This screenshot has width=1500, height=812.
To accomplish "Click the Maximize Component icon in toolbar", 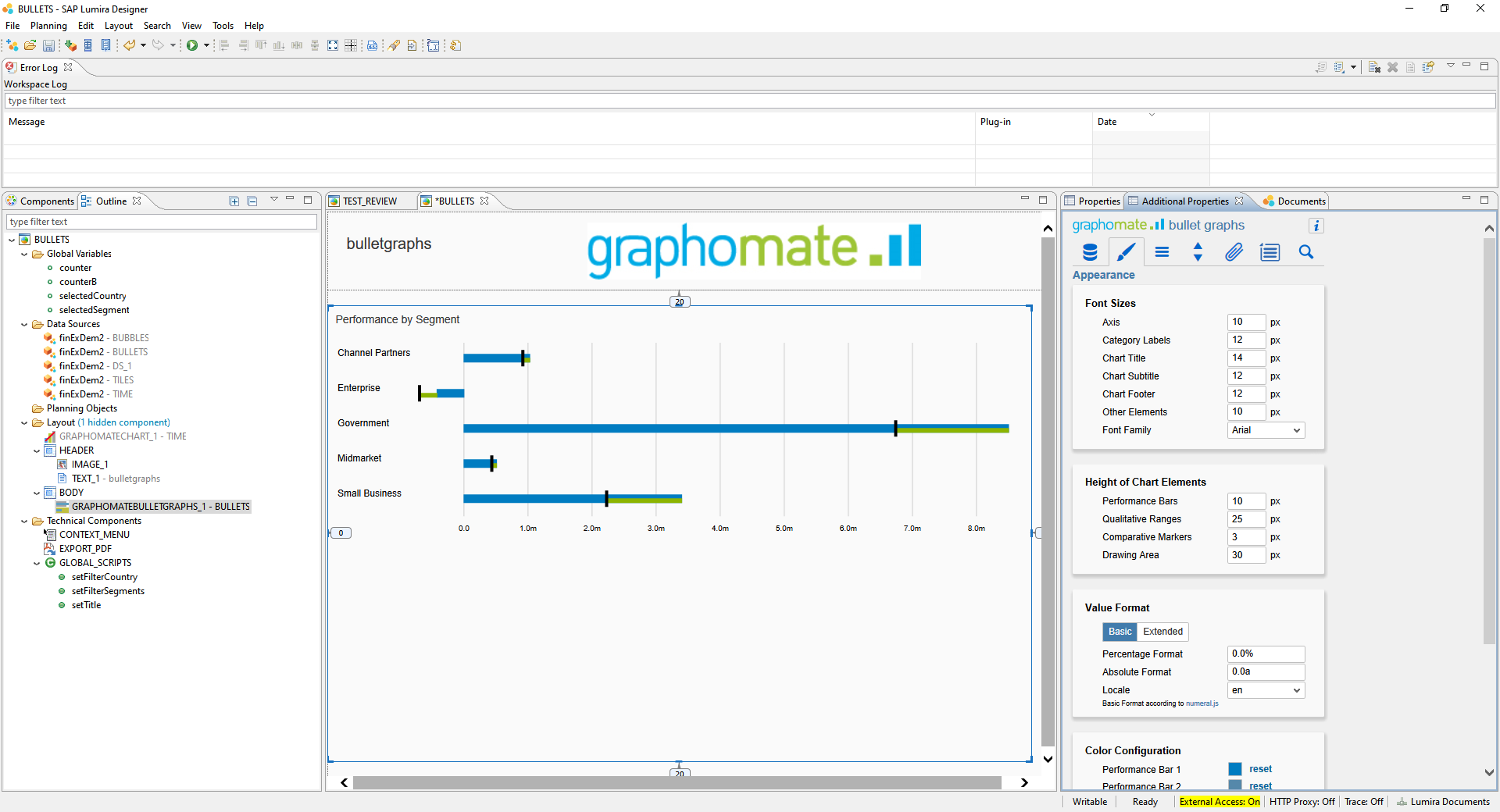I will tap(333, 45).
